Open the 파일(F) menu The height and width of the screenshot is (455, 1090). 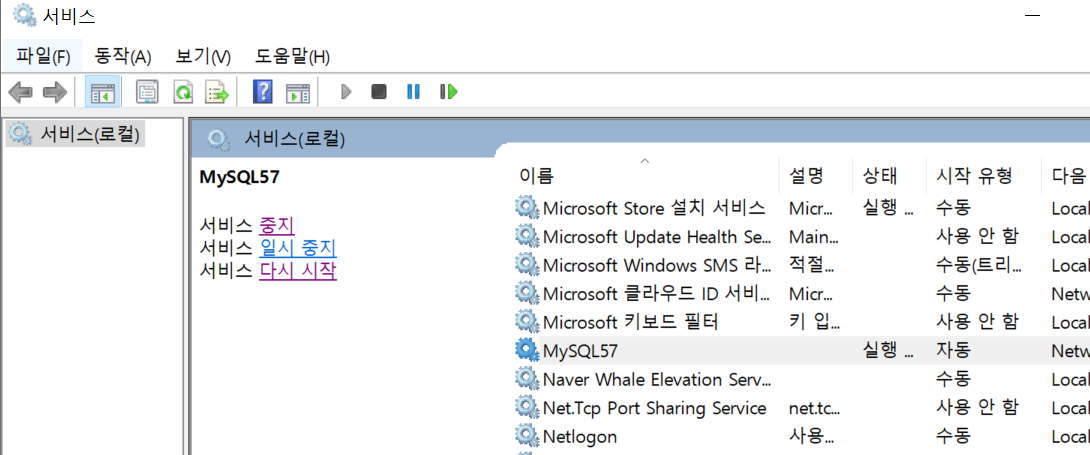click(x=43, y=56)
